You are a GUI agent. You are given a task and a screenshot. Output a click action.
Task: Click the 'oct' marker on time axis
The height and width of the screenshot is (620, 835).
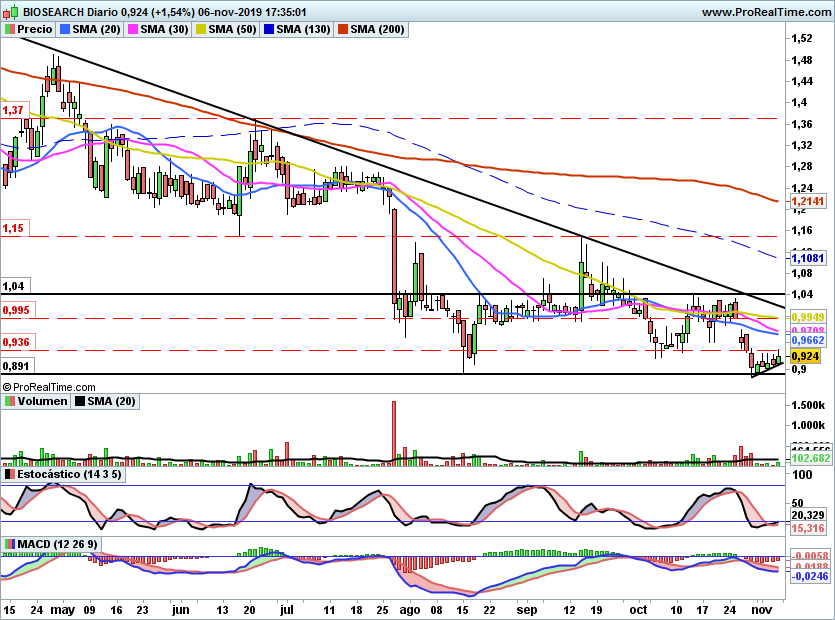[x=638, y=609]
